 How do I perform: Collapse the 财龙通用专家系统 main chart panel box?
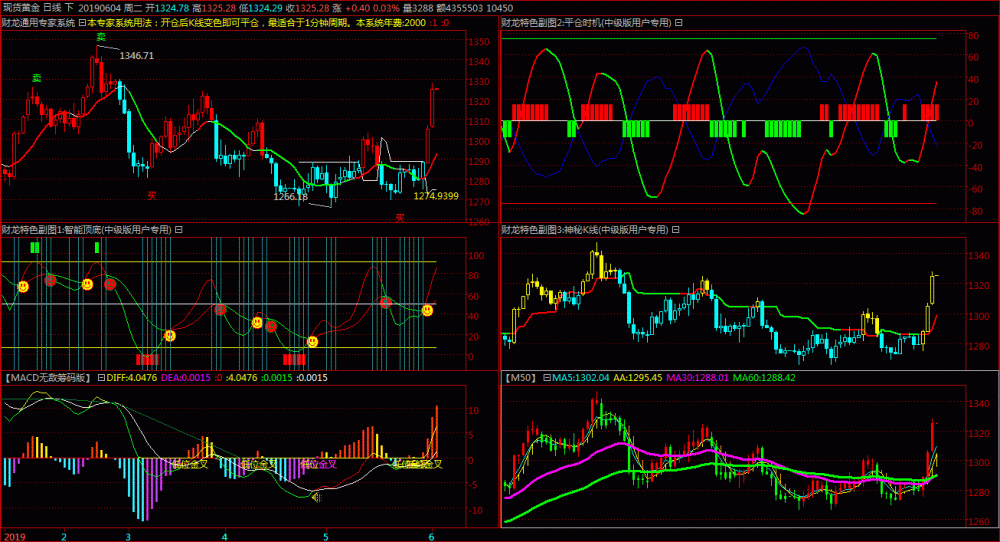82,22
